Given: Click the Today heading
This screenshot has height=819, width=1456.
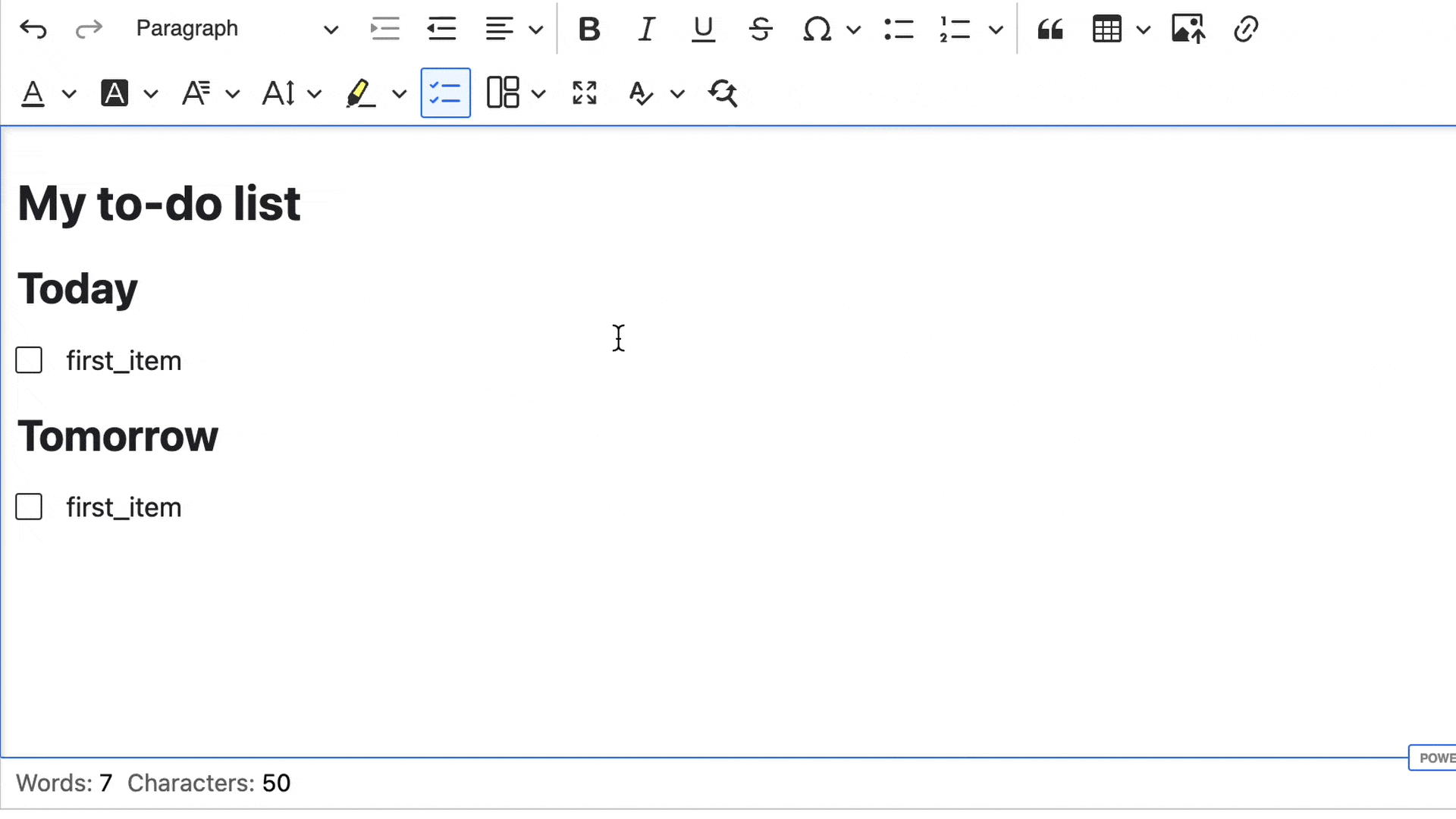Looking at the screenshot, I should pyautogui.click(x=77, y=289).
